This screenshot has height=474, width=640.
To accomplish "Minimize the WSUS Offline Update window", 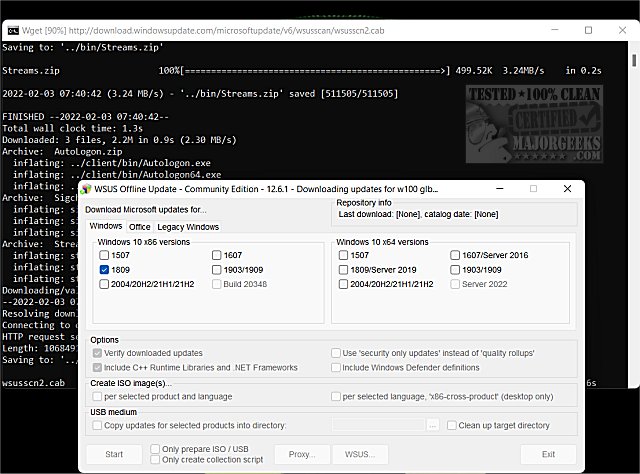I will 500,189.
